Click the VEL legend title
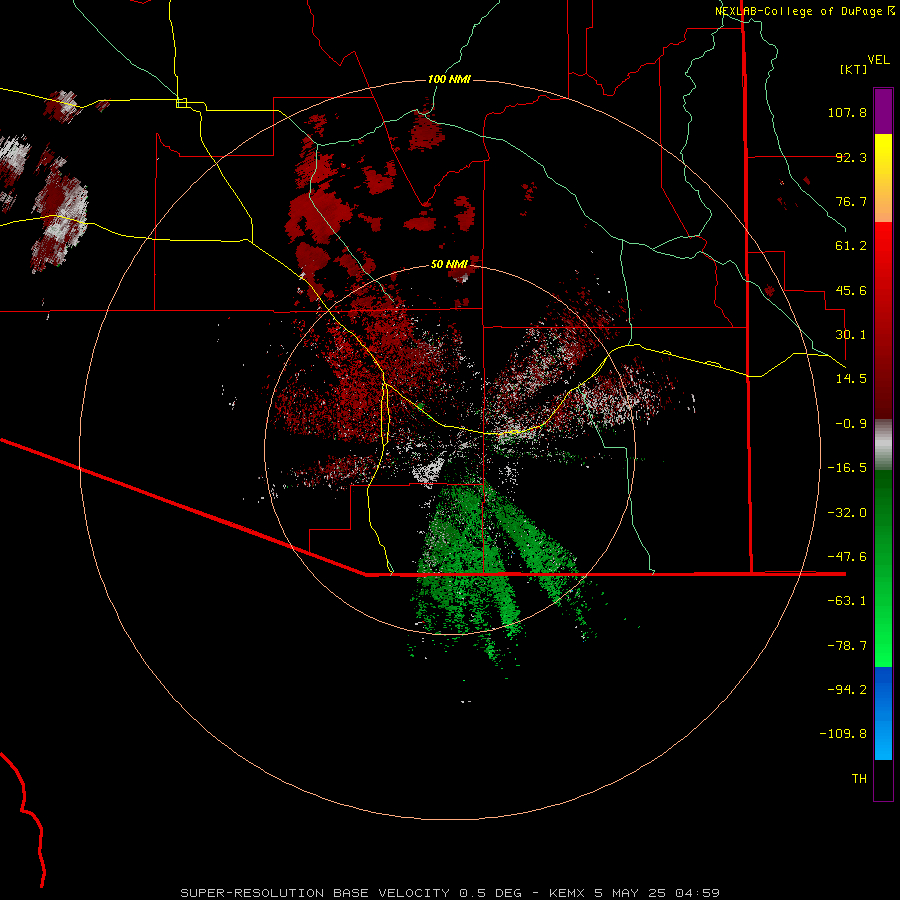Viewport: 900px width, 900px height. pos(878,60)
